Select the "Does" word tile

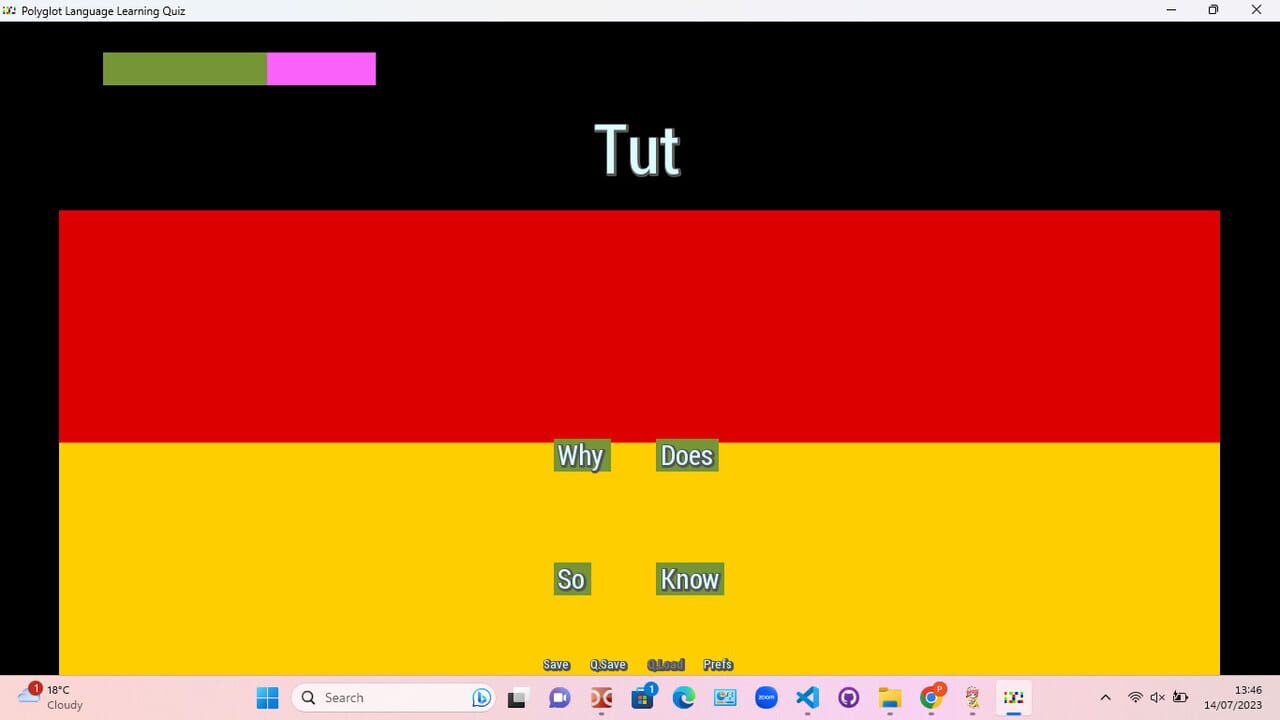(686, 455)
